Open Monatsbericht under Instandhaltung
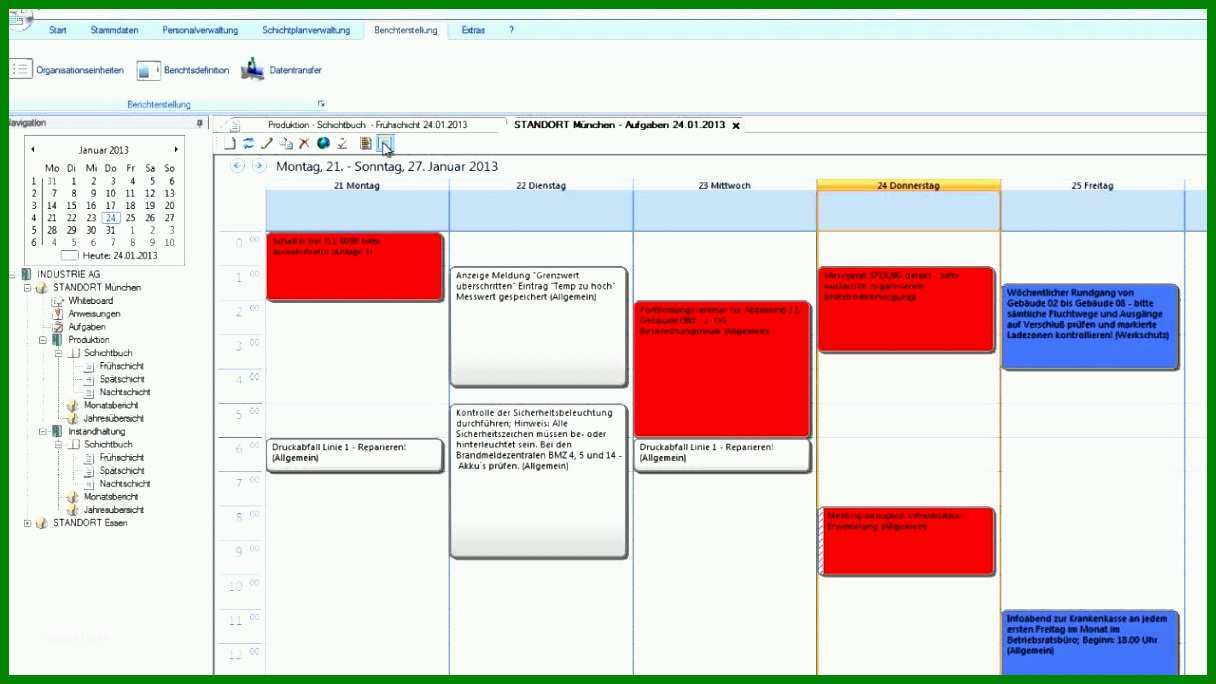Image resolution: width=1216 pixels, height=684 pixels. click(111, 496)
